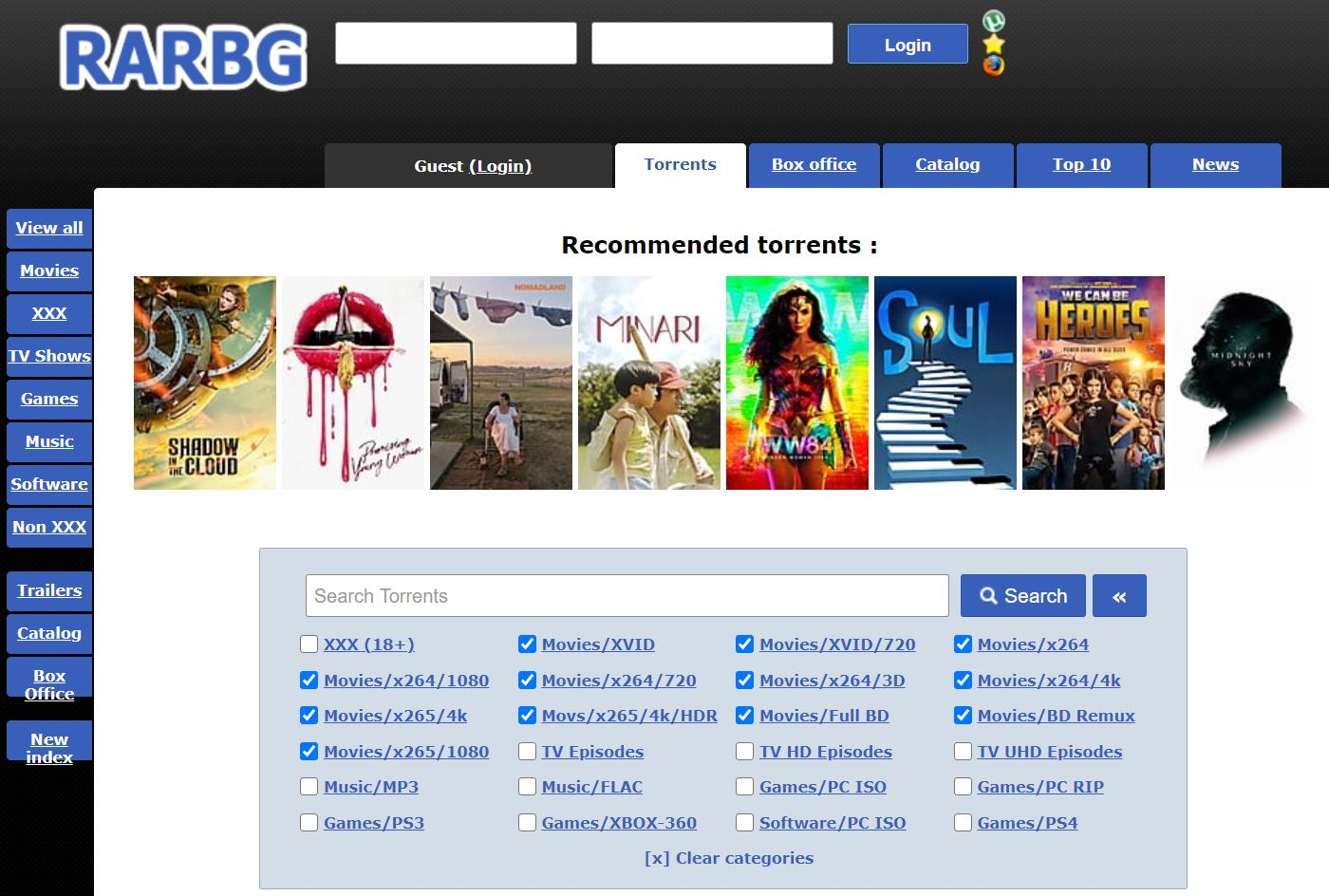This screenshot has height=896, width=1329.
Task: Open Trailers in the sidebar
Action: coord(49,591)
